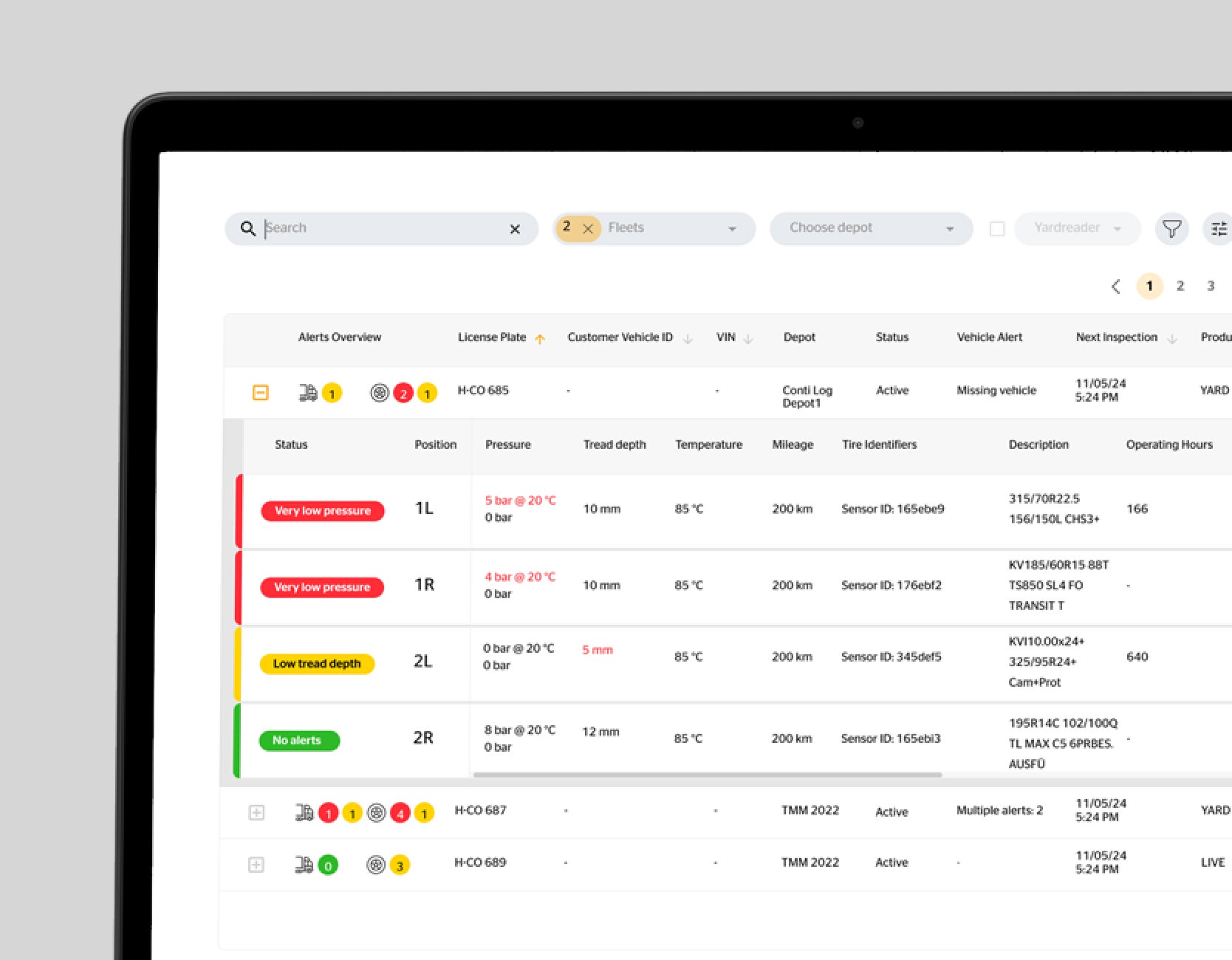Toggle the sort arrow on Customer Vehicle ID
The height and width of the screenshot is (960, 1232).
pyautogui.click(x=688, y=338)
